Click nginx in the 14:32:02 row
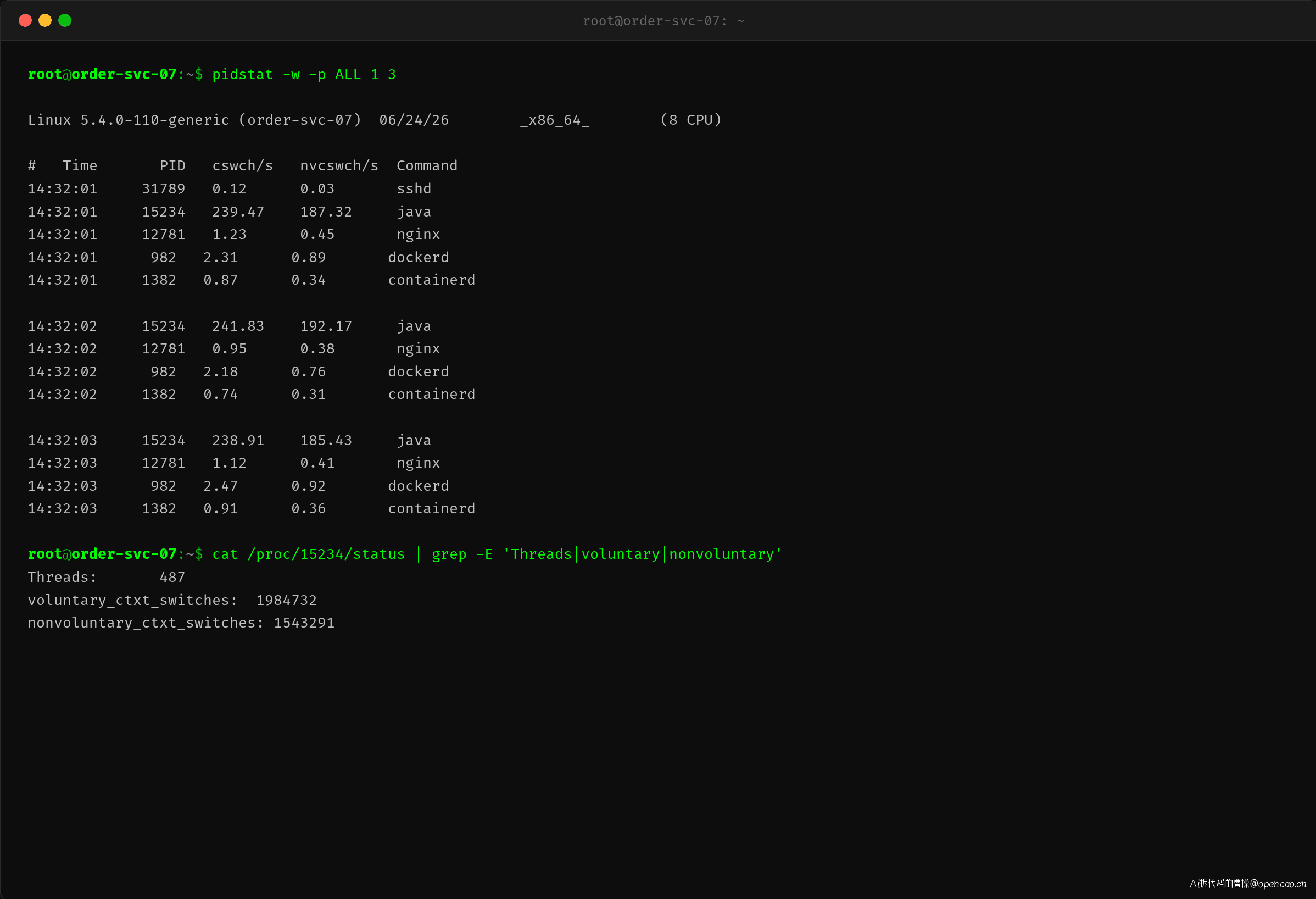1316x899 pixels. pos(419,349)
